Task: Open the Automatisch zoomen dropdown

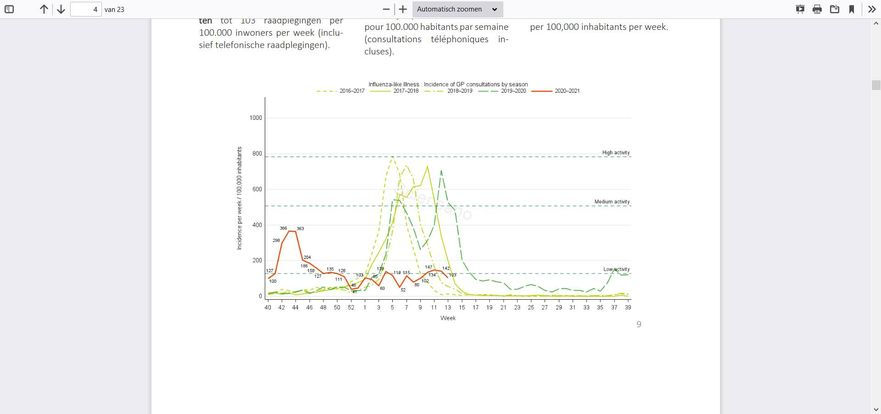Action: [x=458, y=9]
